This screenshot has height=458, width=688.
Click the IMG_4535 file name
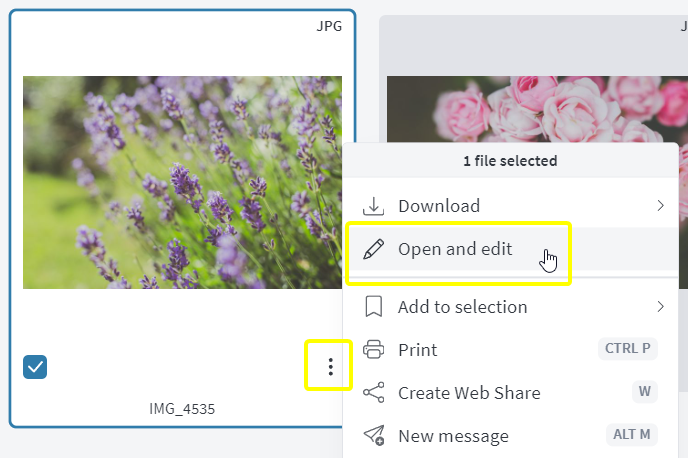182,409
